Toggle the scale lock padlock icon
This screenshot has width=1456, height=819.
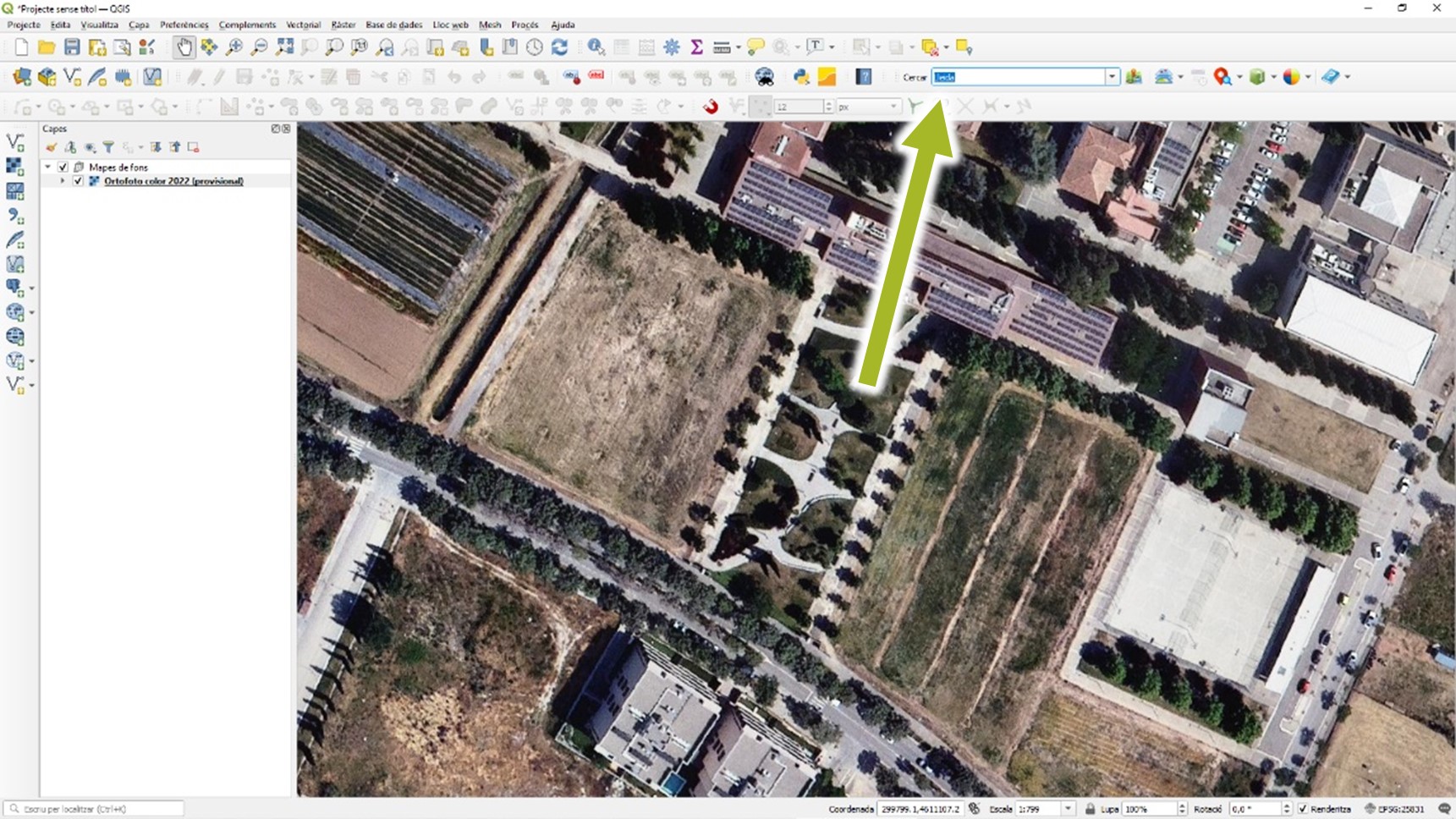point(1090,809)
